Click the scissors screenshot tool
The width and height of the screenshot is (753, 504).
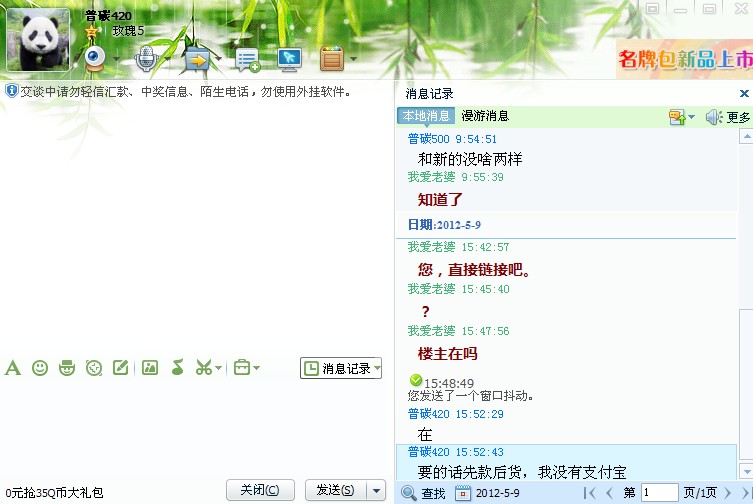click(204, 368)
